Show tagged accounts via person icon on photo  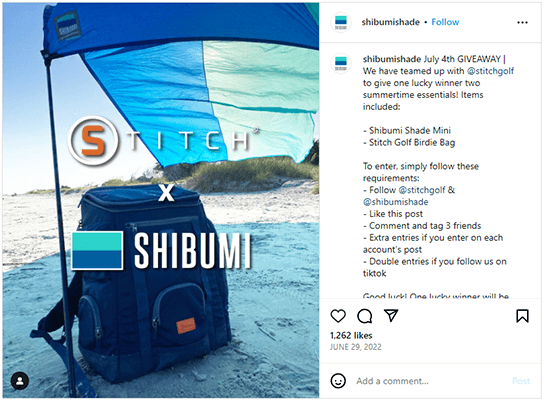coord(20,381)
